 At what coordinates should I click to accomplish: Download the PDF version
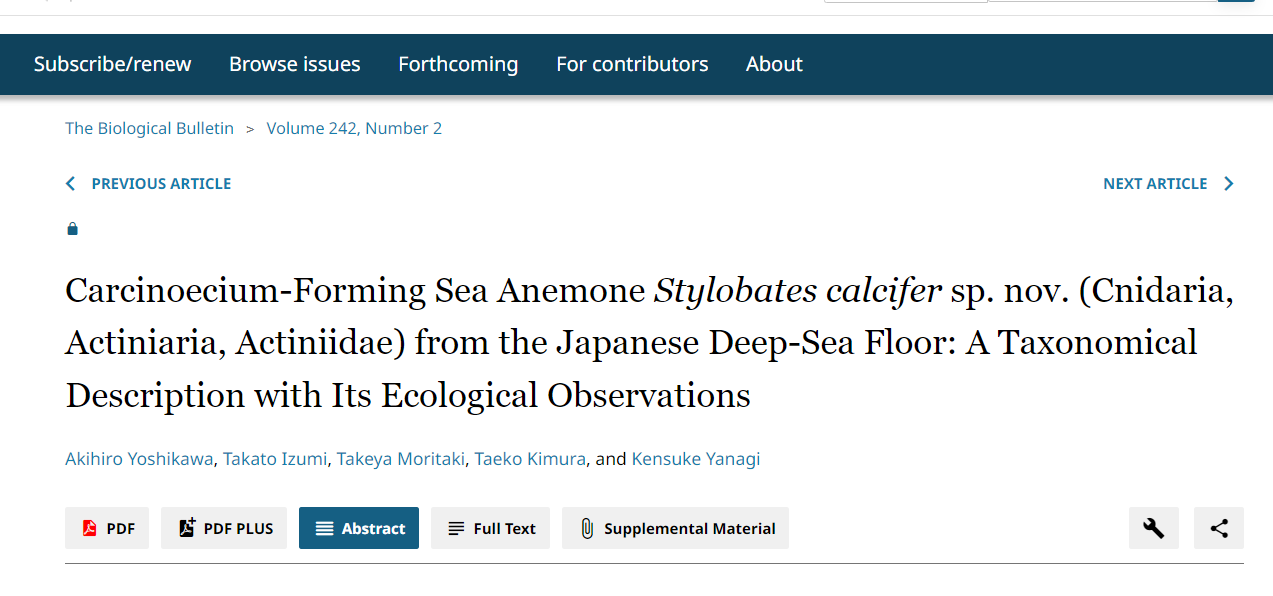(107, 528)
